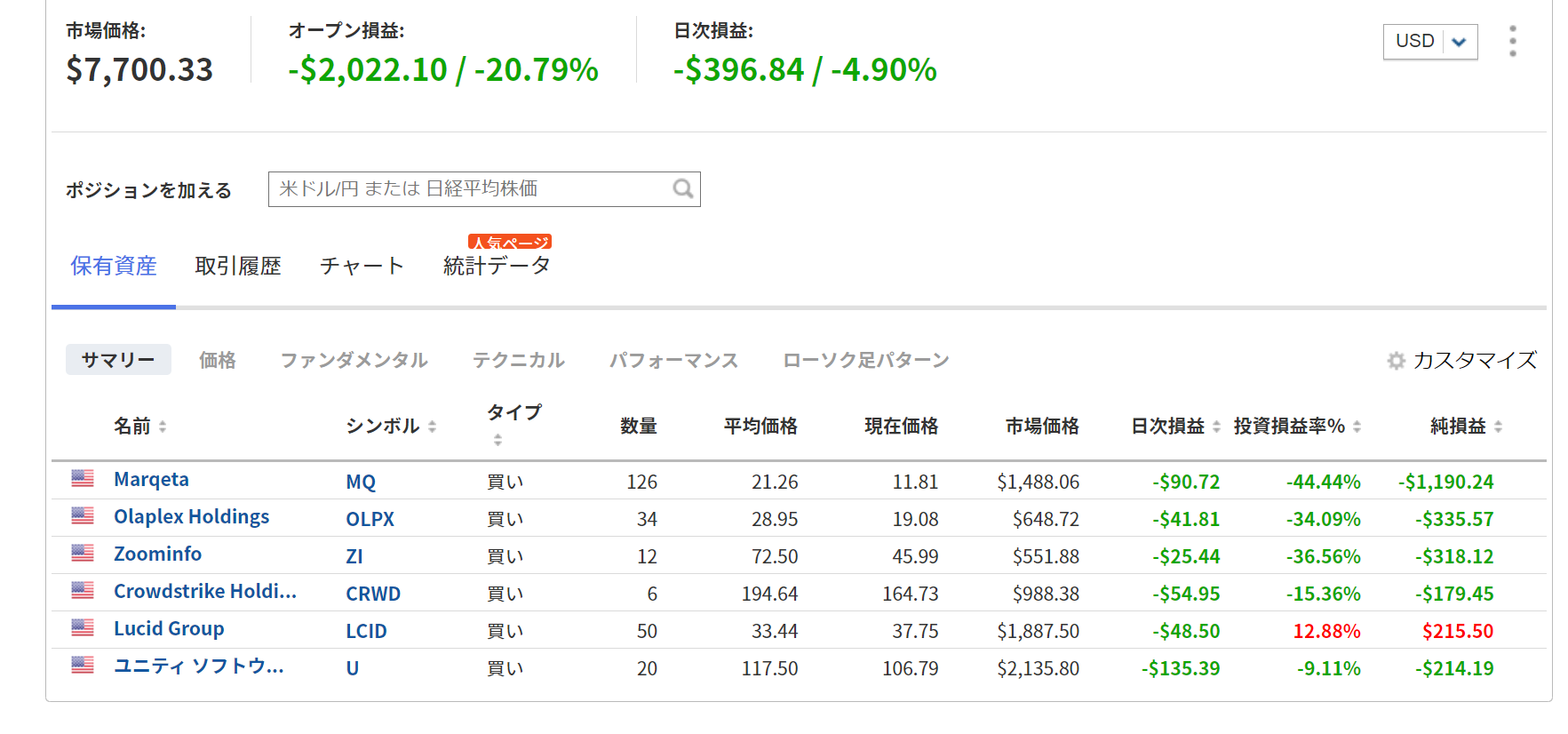Click the 12.88% return value
Screen dimensions: 1568x734
coord(1326,631)
